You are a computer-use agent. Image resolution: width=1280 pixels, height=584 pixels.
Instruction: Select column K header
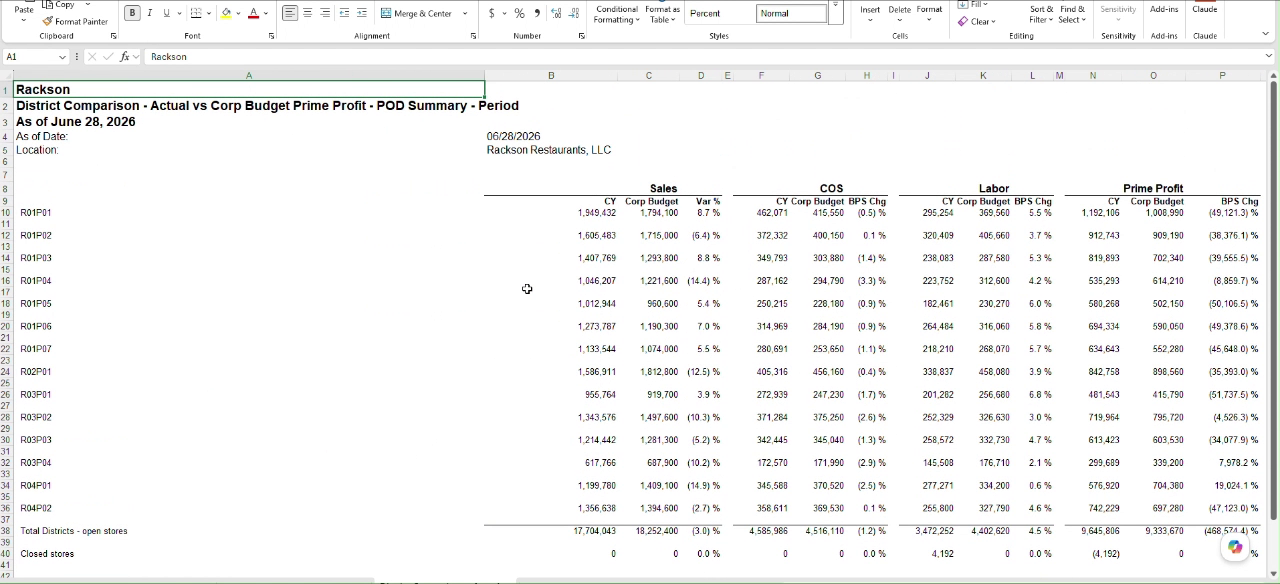983,75
